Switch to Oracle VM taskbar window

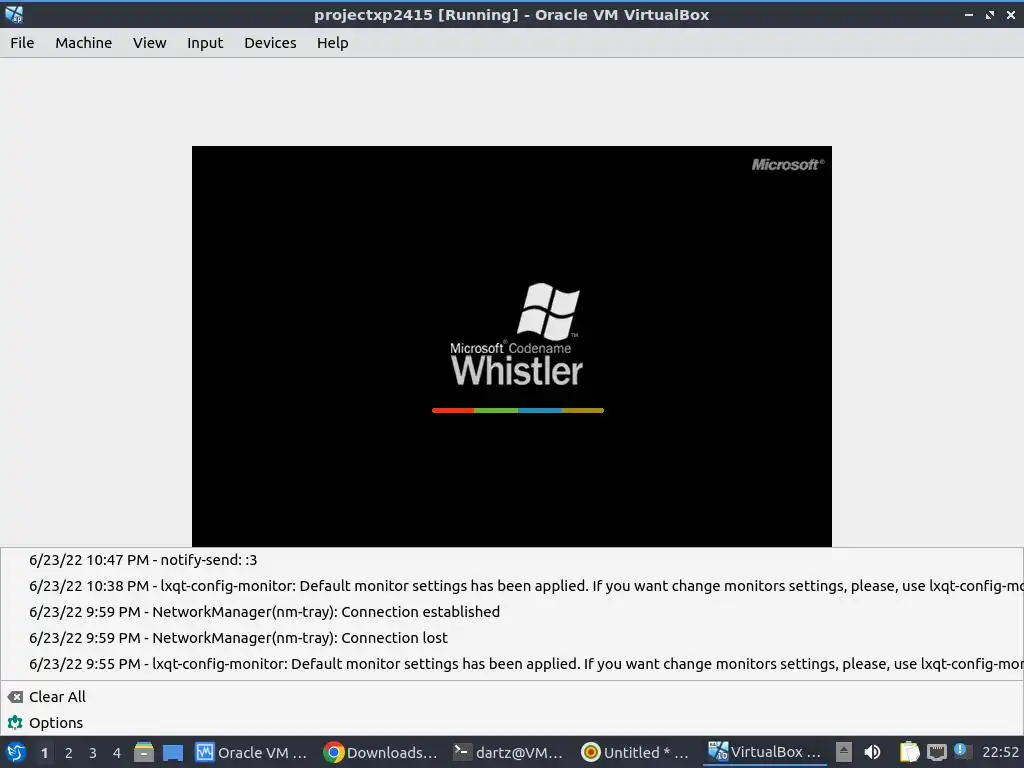251,752
